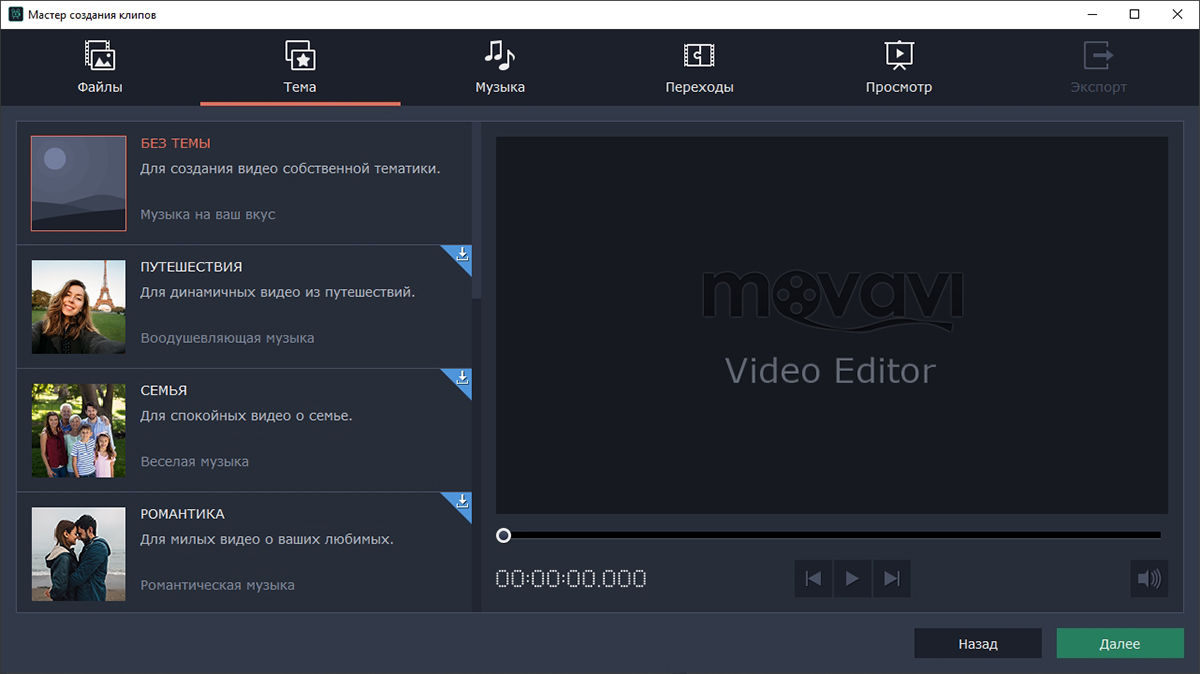1200x674 pixels.
Task: Switch to the Тема tab
Action: (x=300, y=67)
